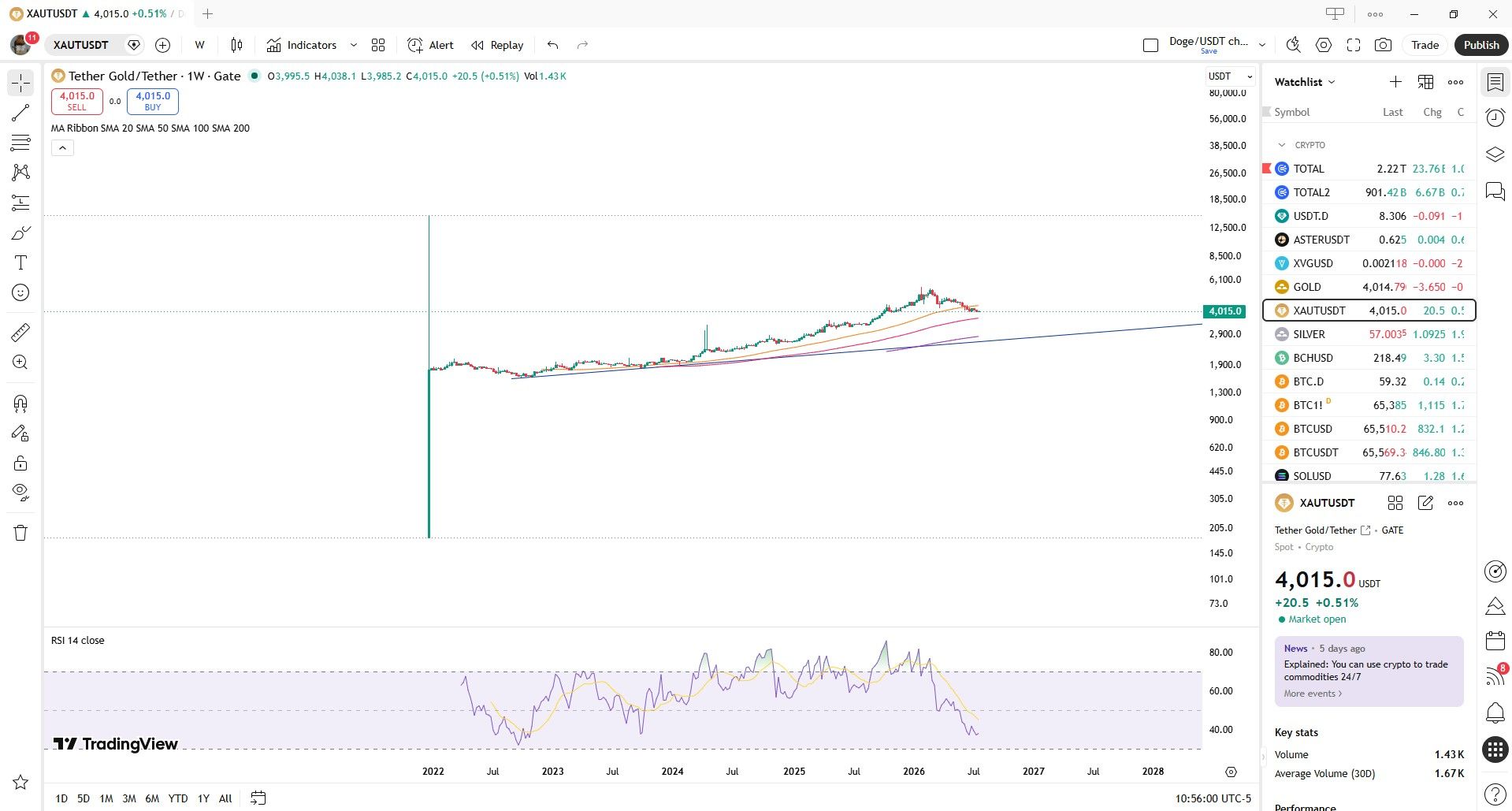Enter fullscreen mode
Image resolution: width=1512 pixels, height=811 pixels.
click(1354, 45)
